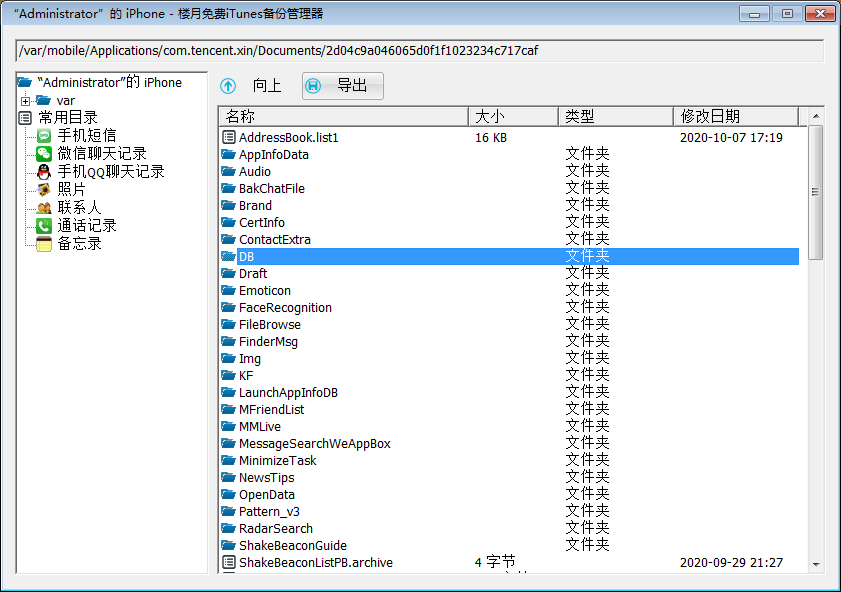The image size is (841, 592).
Task: Select the Pattern_v3 folder name
Action: click(269, 512)
